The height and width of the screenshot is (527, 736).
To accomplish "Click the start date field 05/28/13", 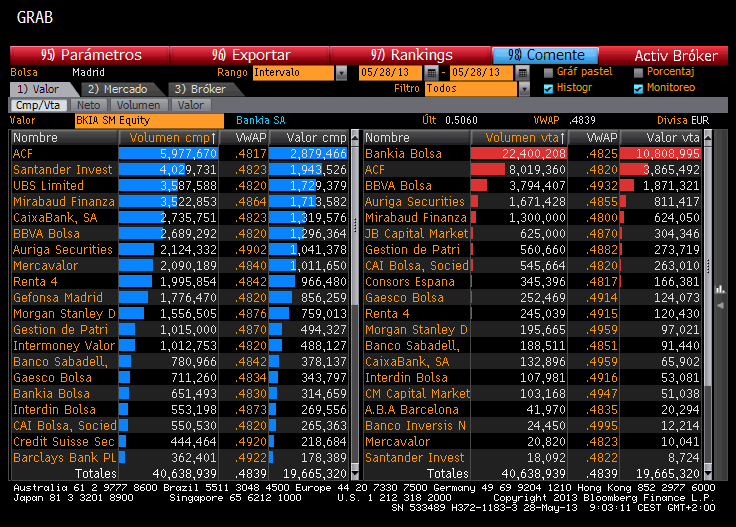I will (391, 73).
